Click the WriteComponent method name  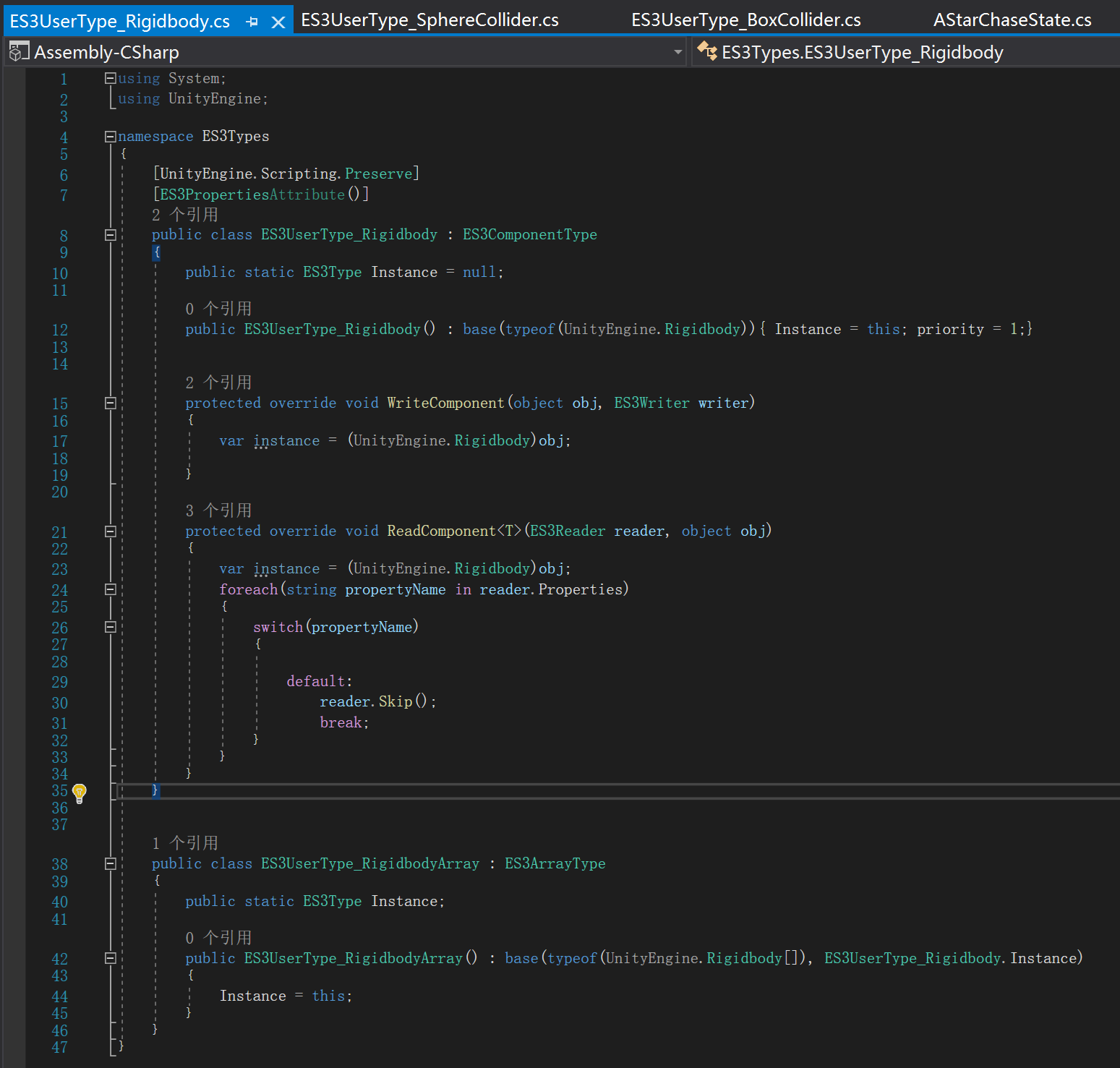[445, 403]
